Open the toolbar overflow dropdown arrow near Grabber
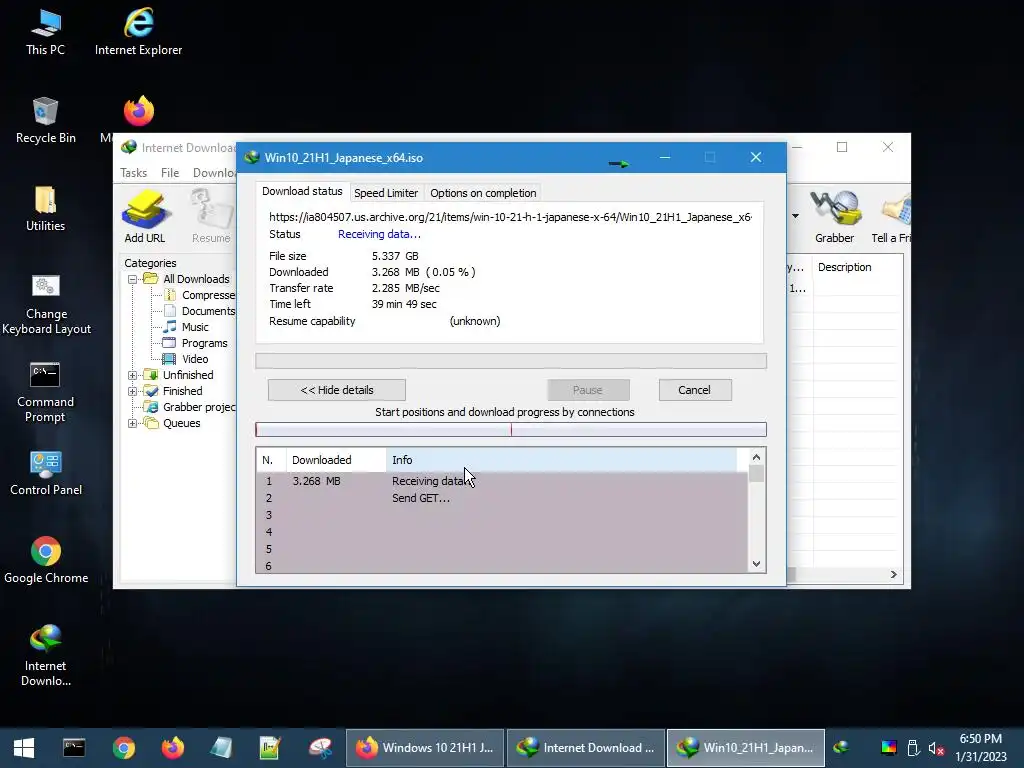This screenshot has width=1024, height=768. click(795, 216)
